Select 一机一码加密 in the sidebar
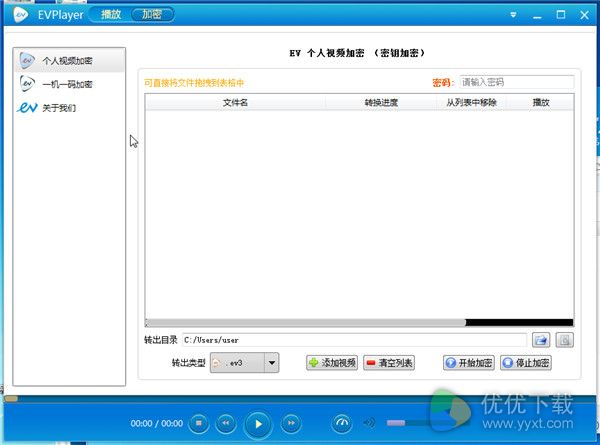This screenshot has height=445, width=600. click(x=69, y=84)
